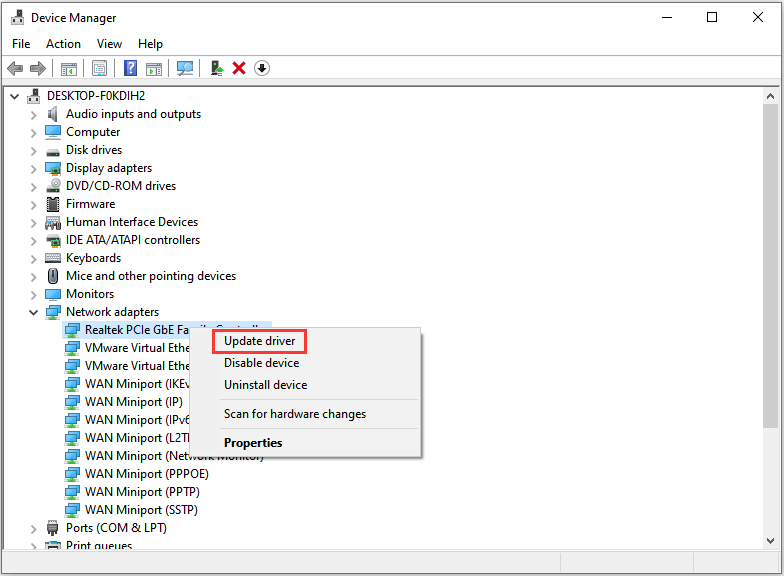
Task: Expand the Firmware category
Action: [34, 205]
